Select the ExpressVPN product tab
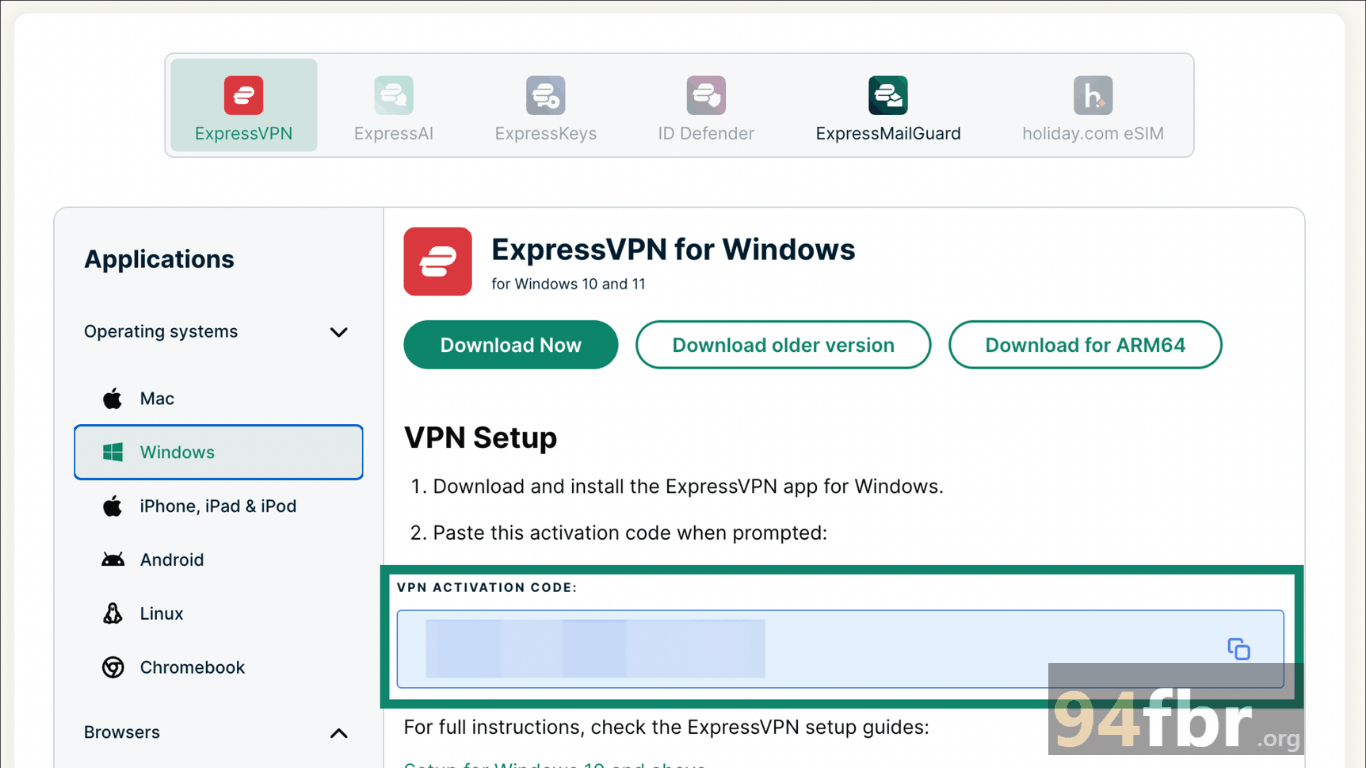The width and height of the screenshot is (1366, 768). pos(244,105)
